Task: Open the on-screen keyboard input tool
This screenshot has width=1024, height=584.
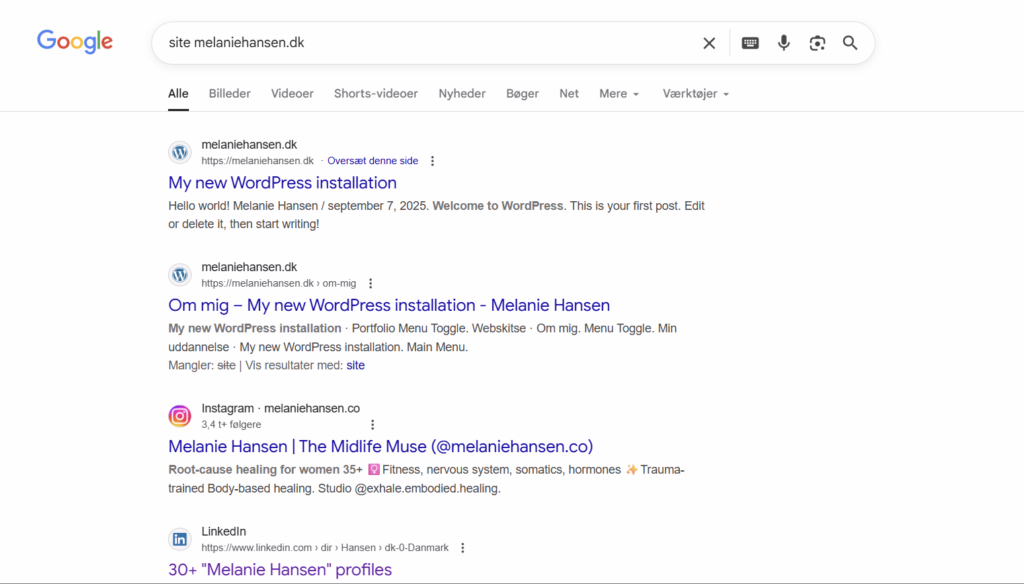Action: [750, 43]
